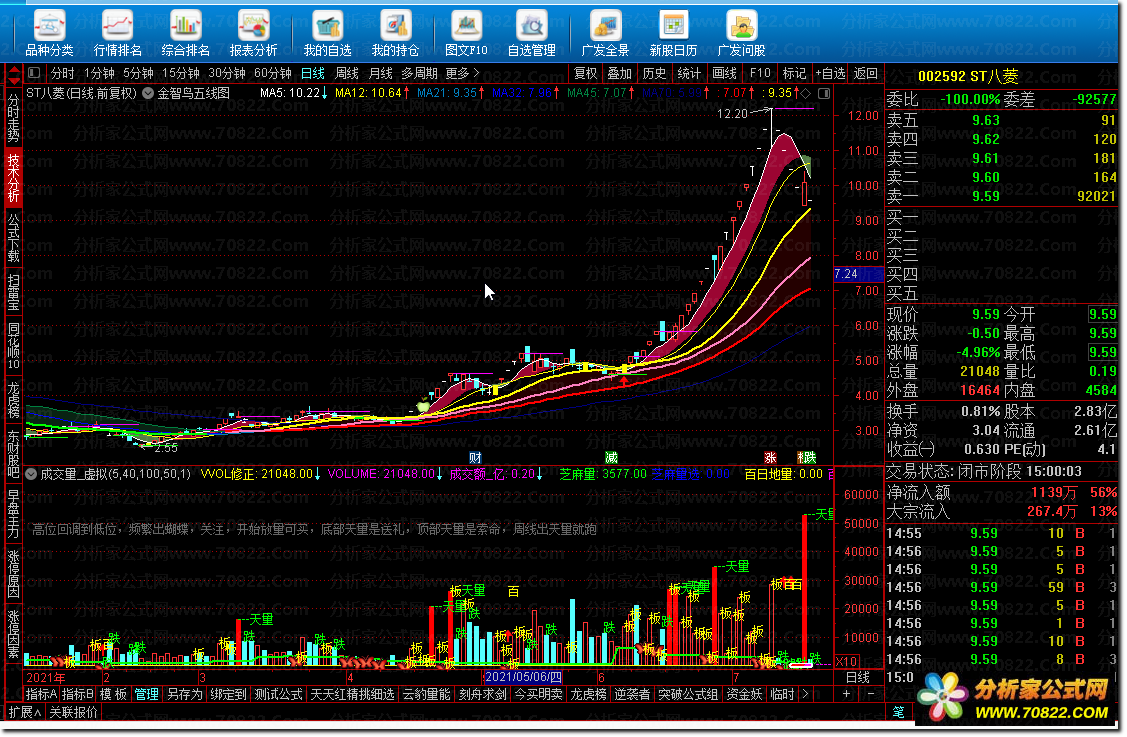Open 新股日历 calendar icon
Image resolution: width=1127 pixels, height=737 pixels.
[x=673, y=33]
